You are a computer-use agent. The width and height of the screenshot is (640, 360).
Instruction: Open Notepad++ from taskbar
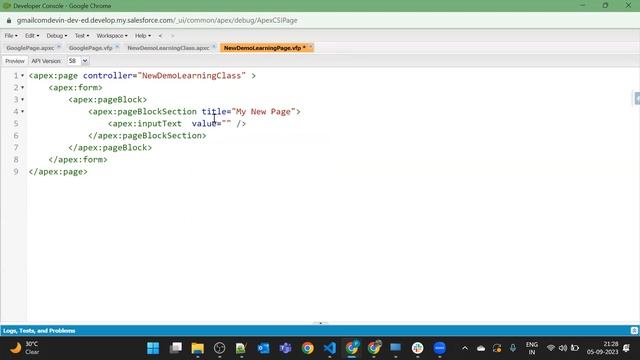[241, 348]
